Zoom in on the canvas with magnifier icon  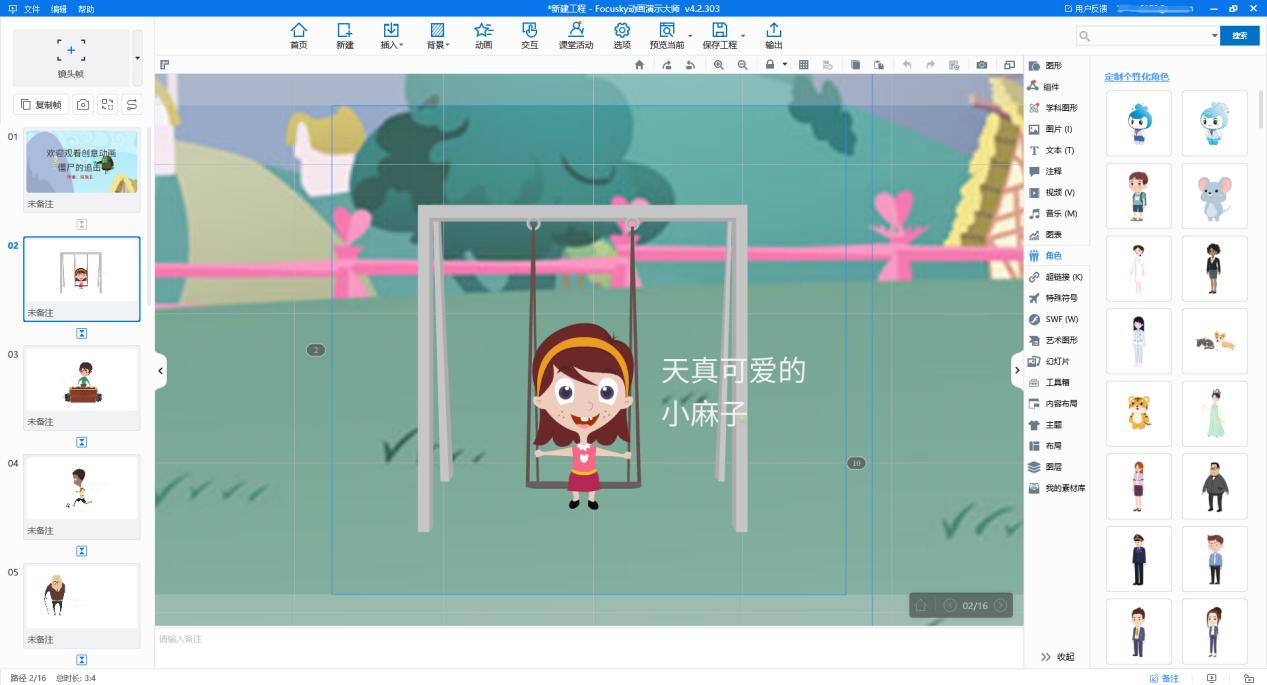tap(720, 64)
